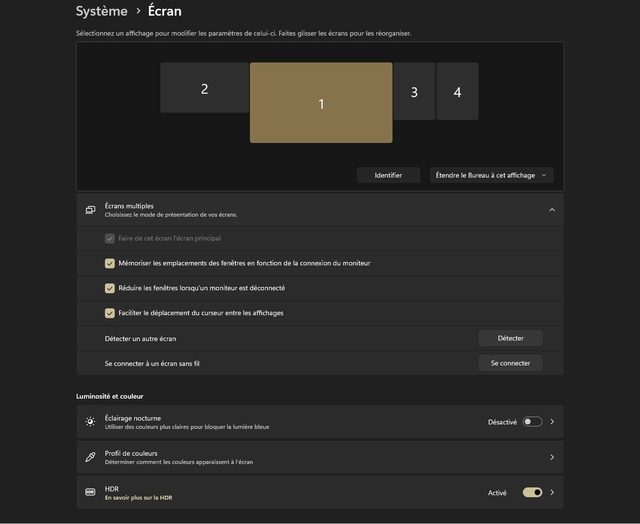Toggle Éclairage nocturne switch on
The image size is (640, 524).
point(532,422)
